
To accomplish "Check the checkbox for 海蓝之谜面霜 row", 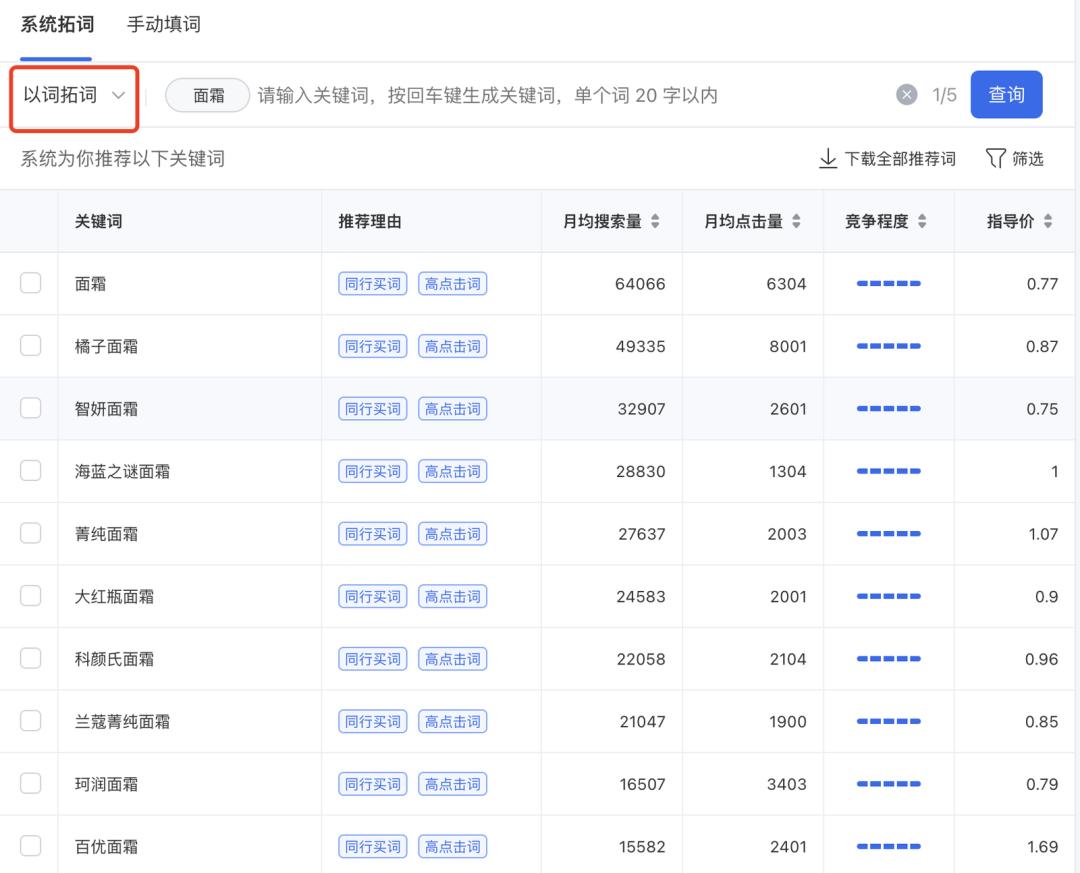I will [x=30, y=471].
